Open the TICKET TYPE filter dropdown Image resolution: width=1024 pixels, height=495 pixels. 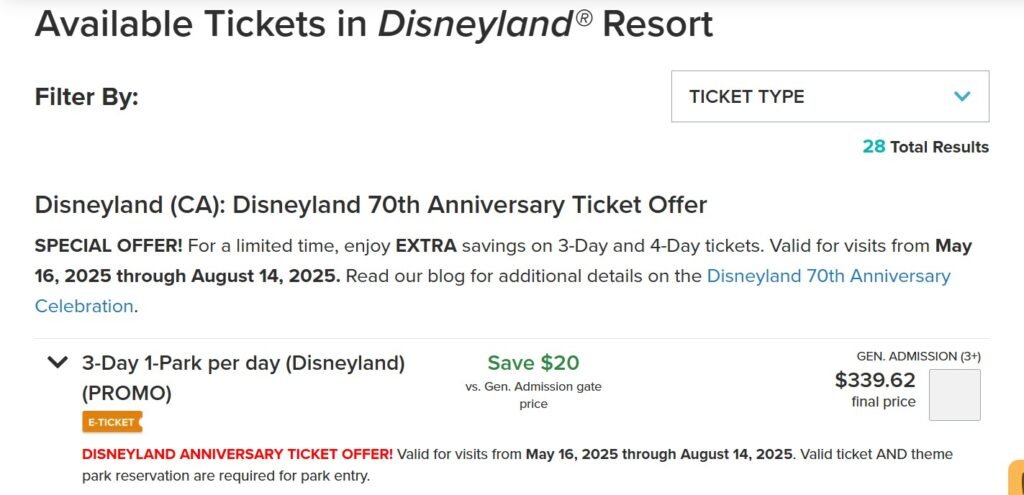click(x=830, y=96)
